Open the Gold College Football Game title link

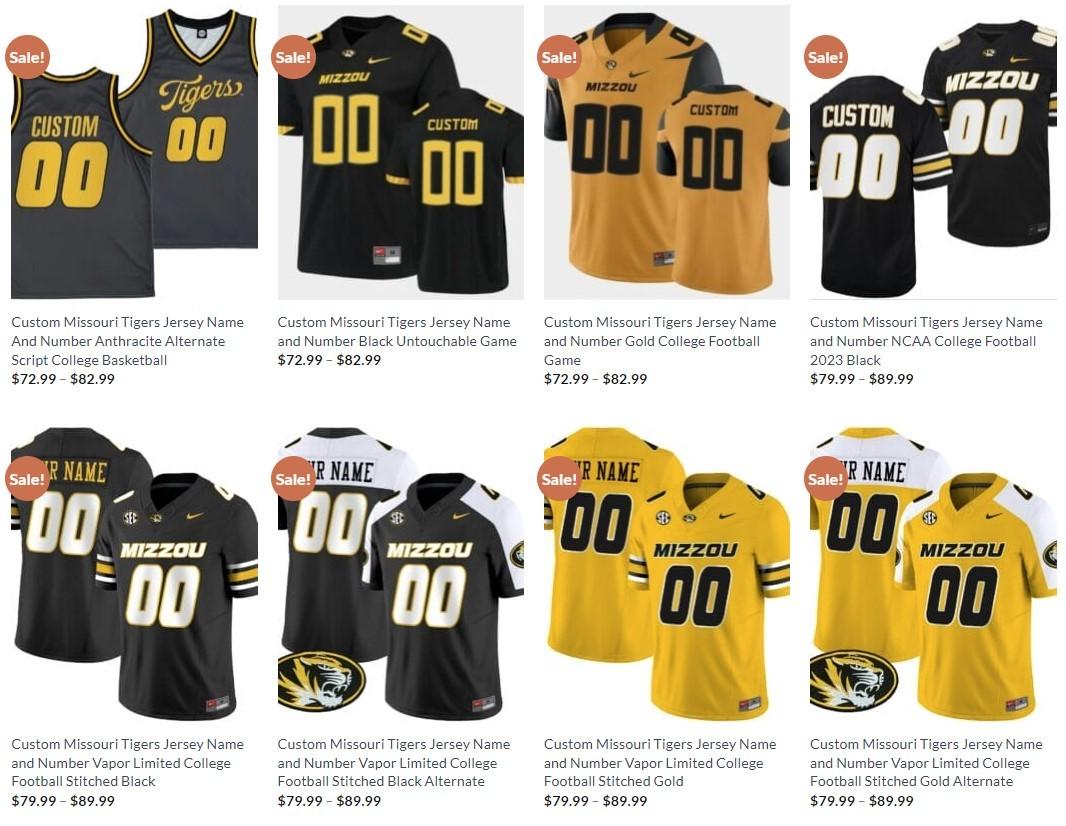click(x=660, y=341)
